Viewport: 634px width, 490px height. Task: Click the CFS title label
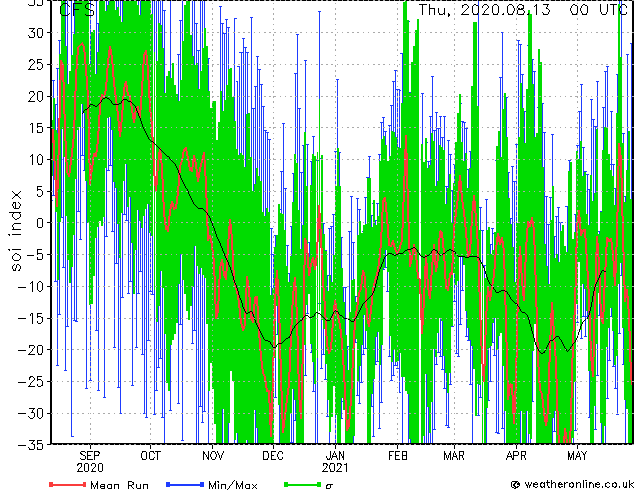pos(77,10)
